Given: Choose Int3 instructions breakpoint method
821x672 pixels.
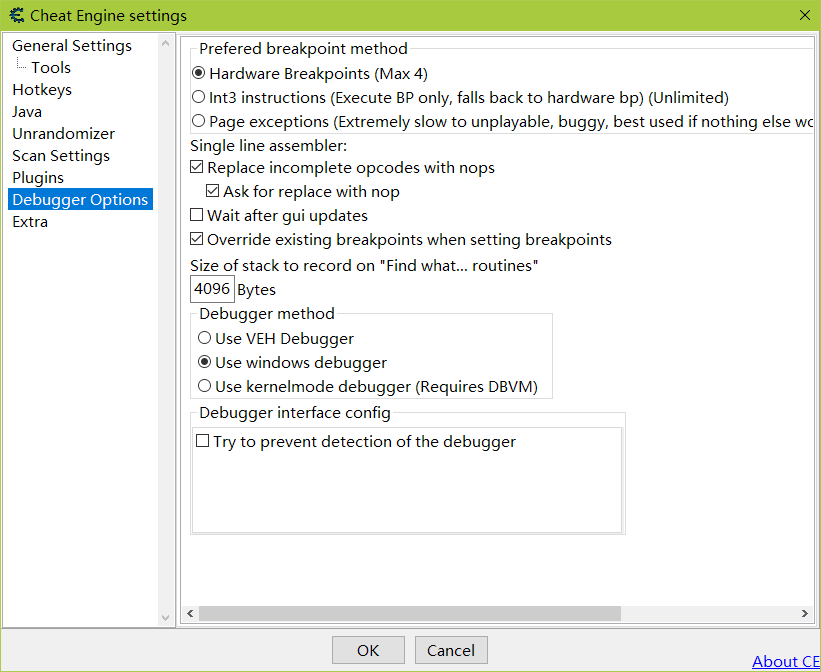Looking at the screenshot, I should coord(199,98).
